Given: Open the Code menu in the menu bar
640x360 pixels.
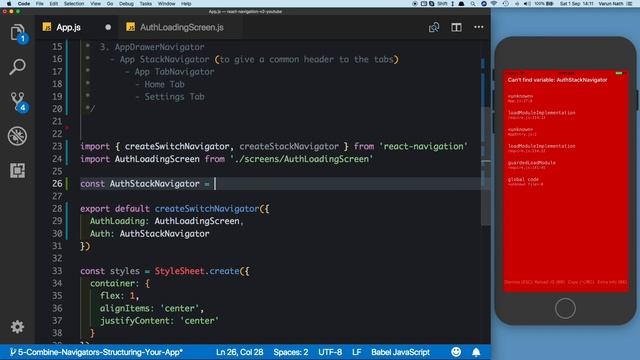Looking at the screenshot, I should click(x=24, y=4).
